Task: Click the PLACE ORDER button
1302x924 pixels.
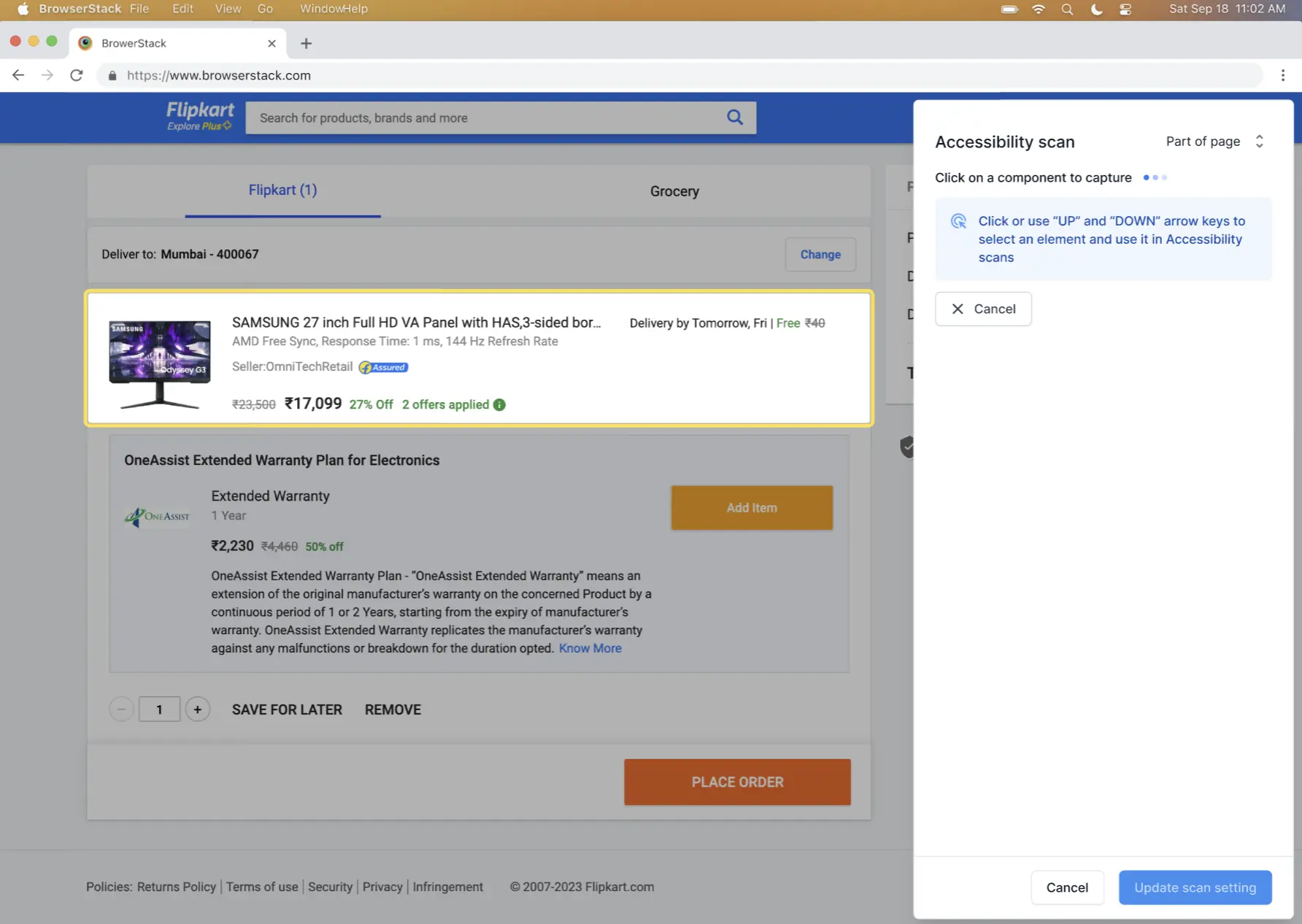Action: [737, 782]
